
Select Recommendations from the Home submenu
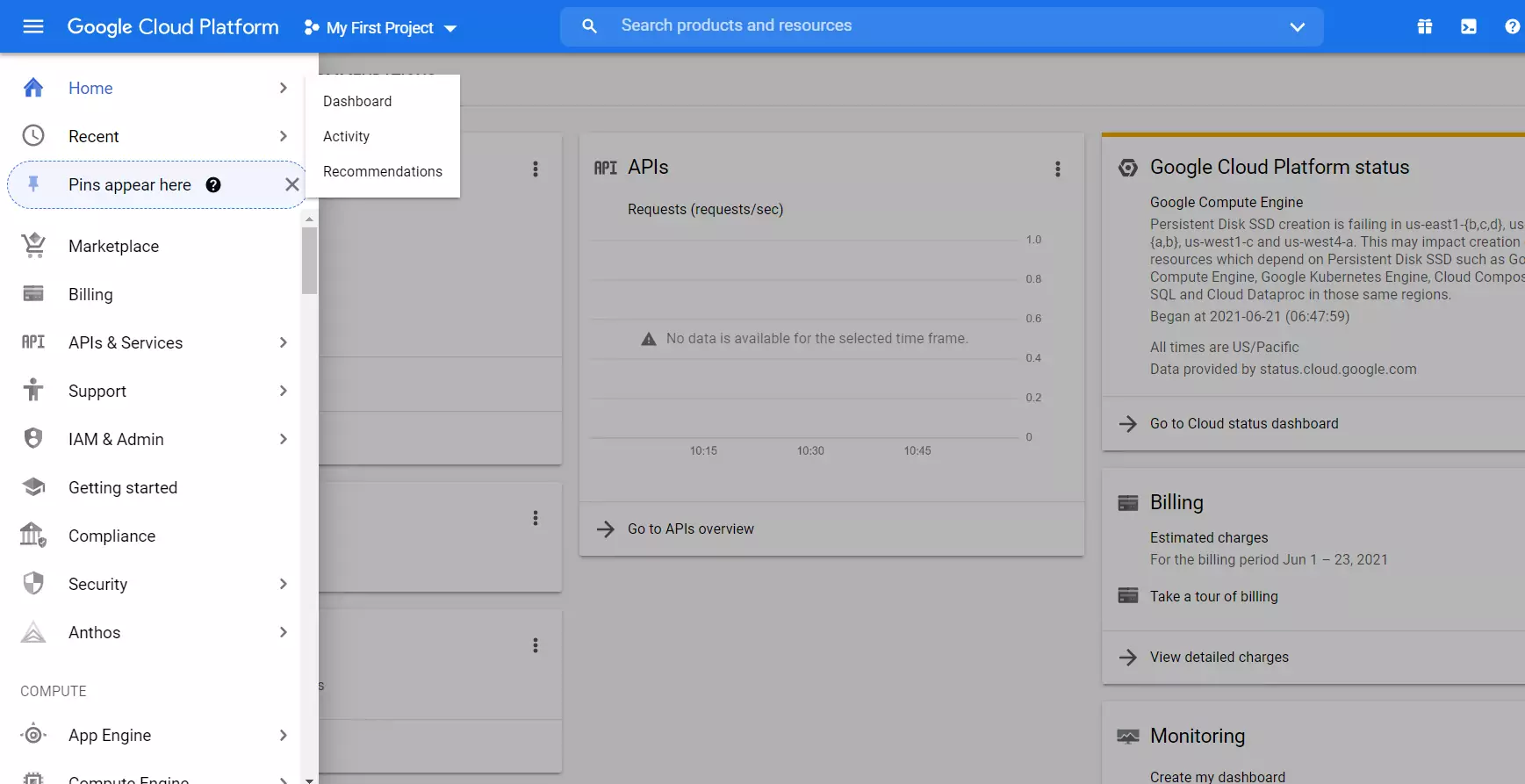383,171
